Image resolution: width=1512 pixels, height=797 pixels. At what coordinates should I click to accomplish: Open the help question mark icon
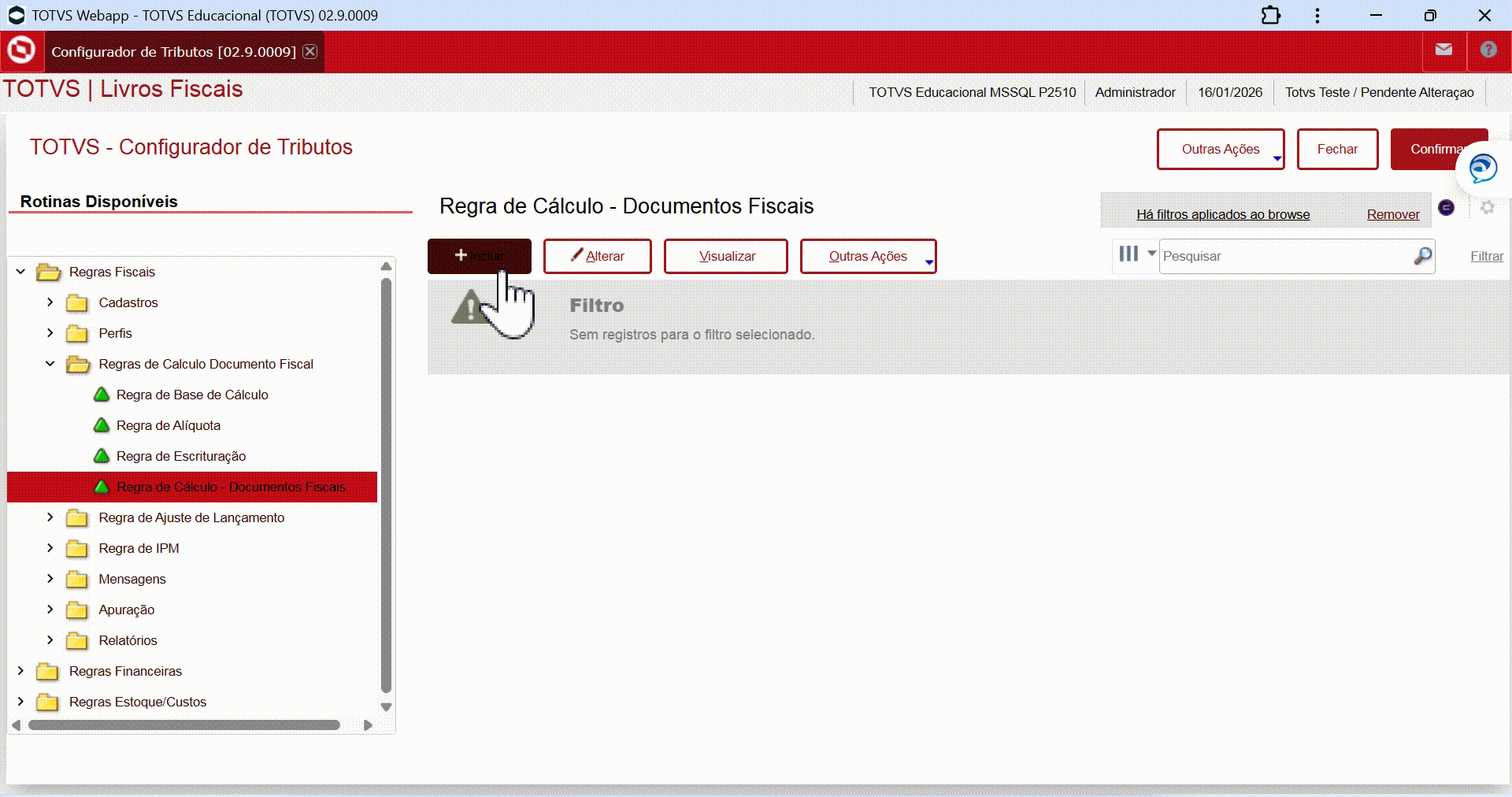pyautogui.click(x=1488, y=50)
